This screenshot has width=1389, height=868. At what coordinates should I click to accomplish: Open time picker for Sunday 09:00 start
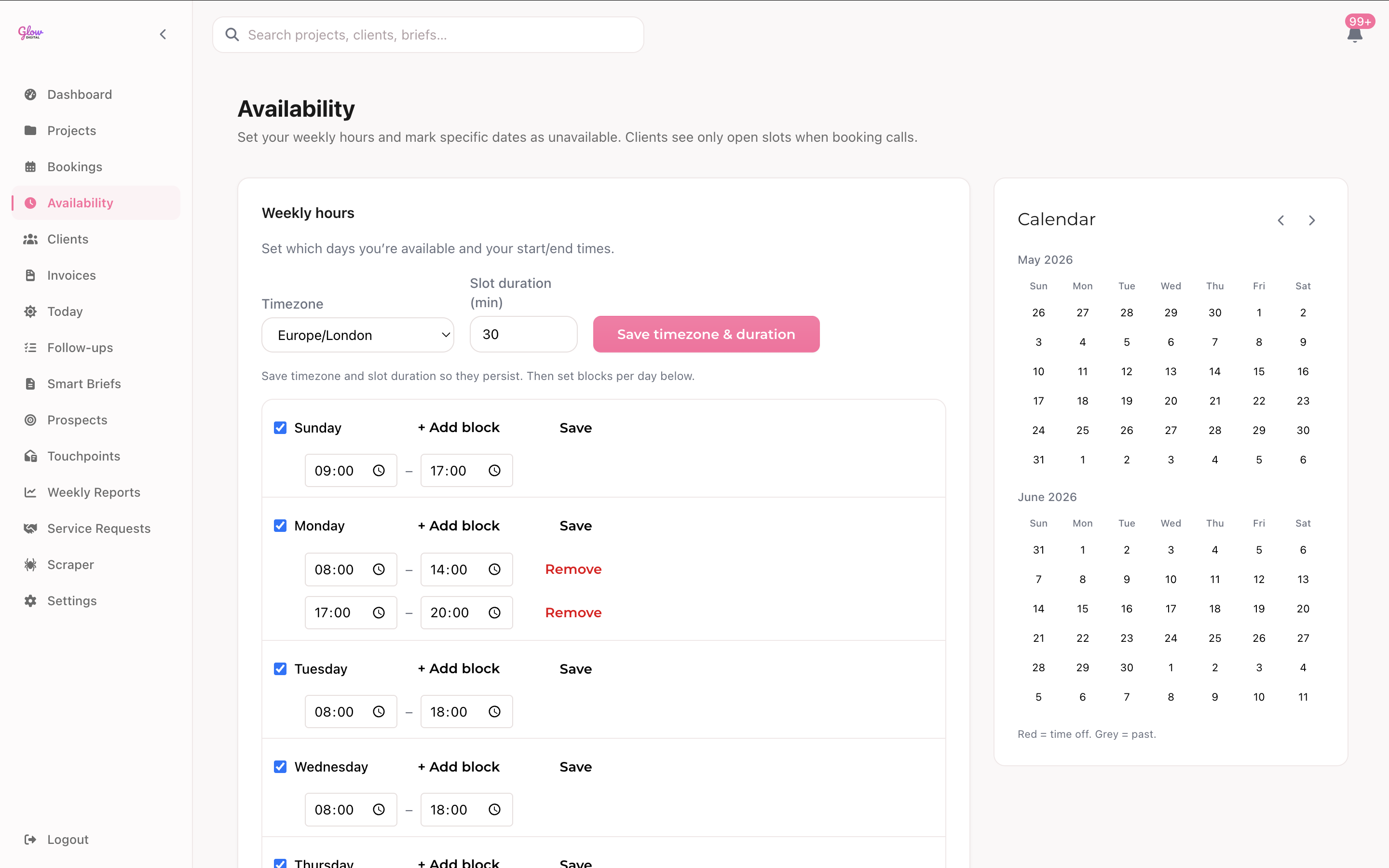pos(379,471)
